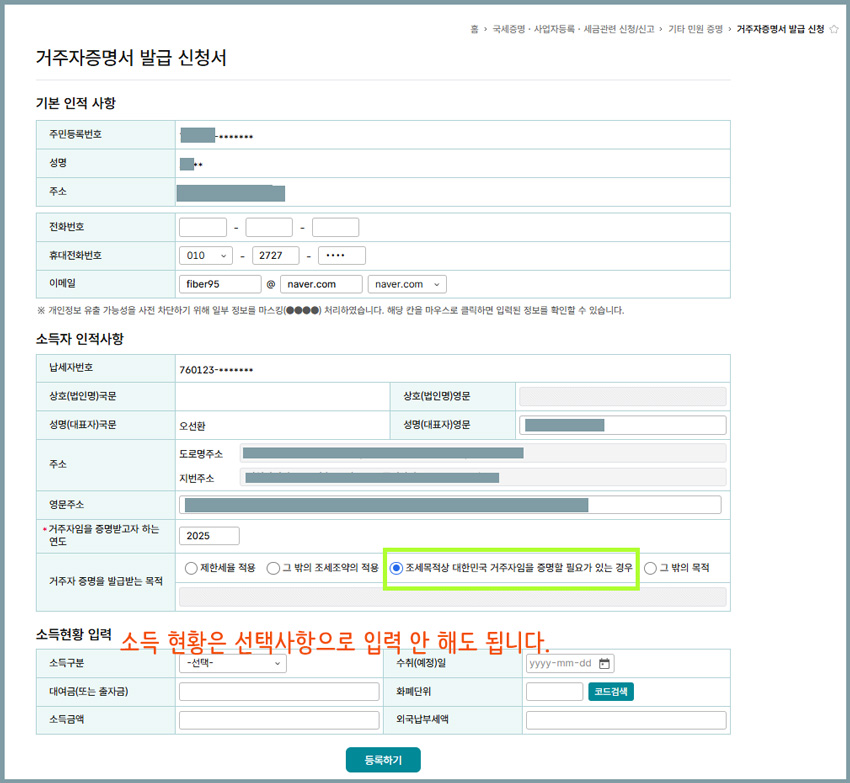
Task: Click the yyyy-mm-dd date input field
Action: pyautogui.click(x=560, y=662)
